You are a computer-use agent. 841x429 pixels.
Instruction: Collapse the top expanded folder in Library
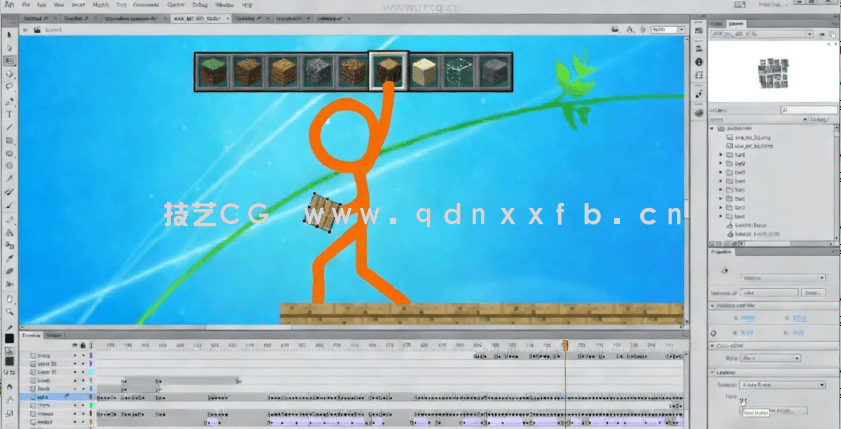click(713, 129)
